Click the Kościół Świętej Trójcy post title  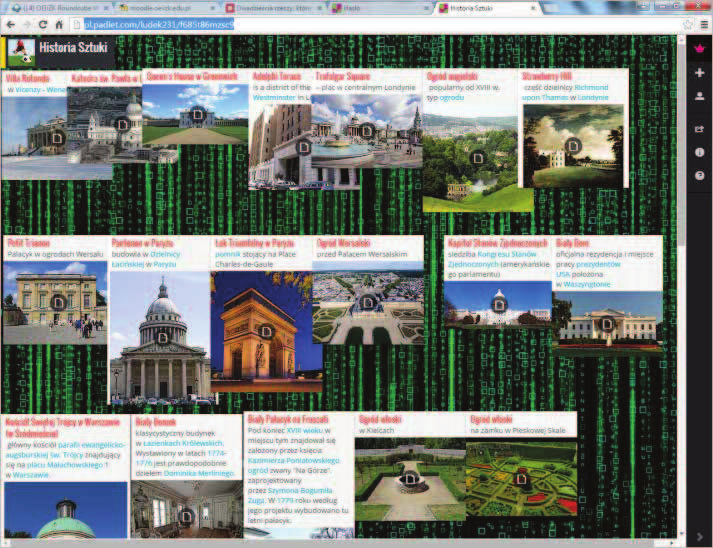pos(62,427)
